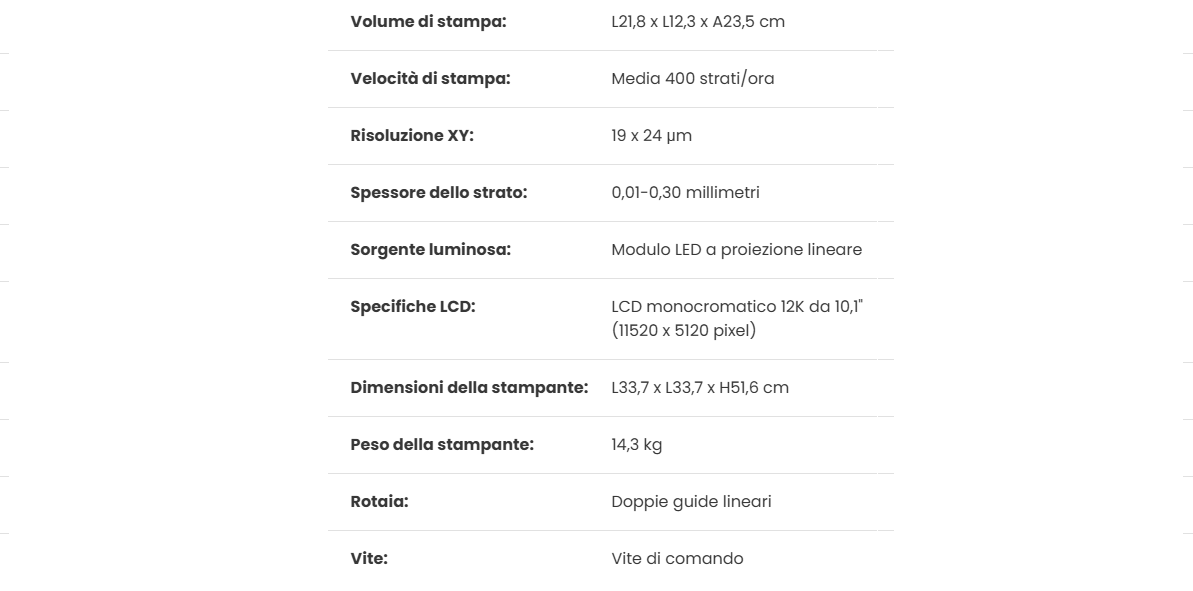Select the "19 x 24 μm" resolution value
This screenshot has height=591, width=1193.
click(x=651, y=136)
